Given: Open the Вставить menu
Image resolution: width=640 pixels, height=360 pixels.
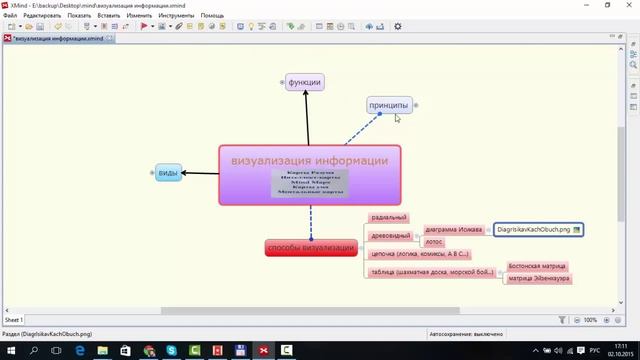Looking at the screenshot, I should pyautogui.click(x=109, y=16).
